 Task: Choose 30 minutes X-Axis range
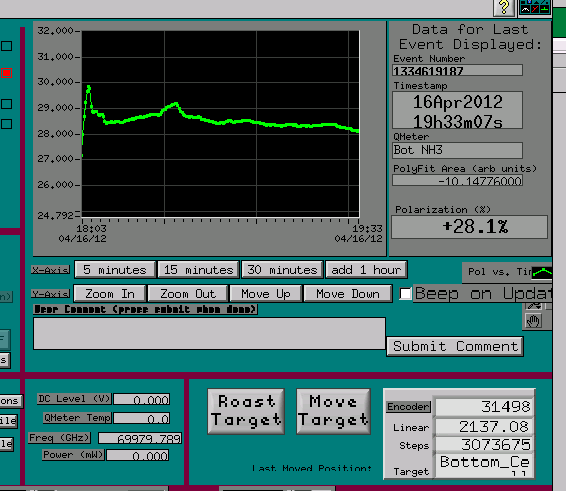[282, 270]
